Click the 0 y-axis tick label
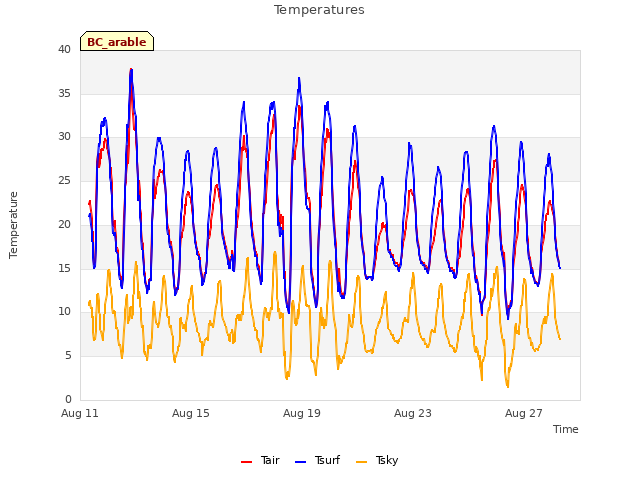Viewport: 640px width, 480px height. 68,400
